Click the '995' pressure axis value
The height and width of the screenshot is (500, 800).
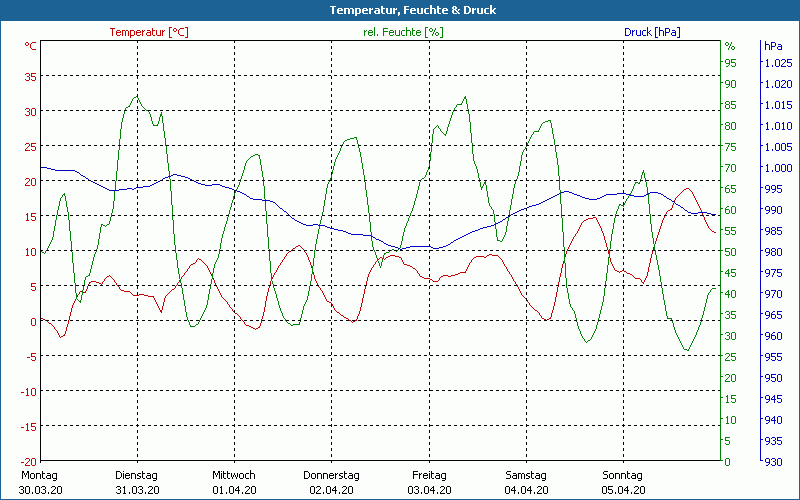(773, 189)
